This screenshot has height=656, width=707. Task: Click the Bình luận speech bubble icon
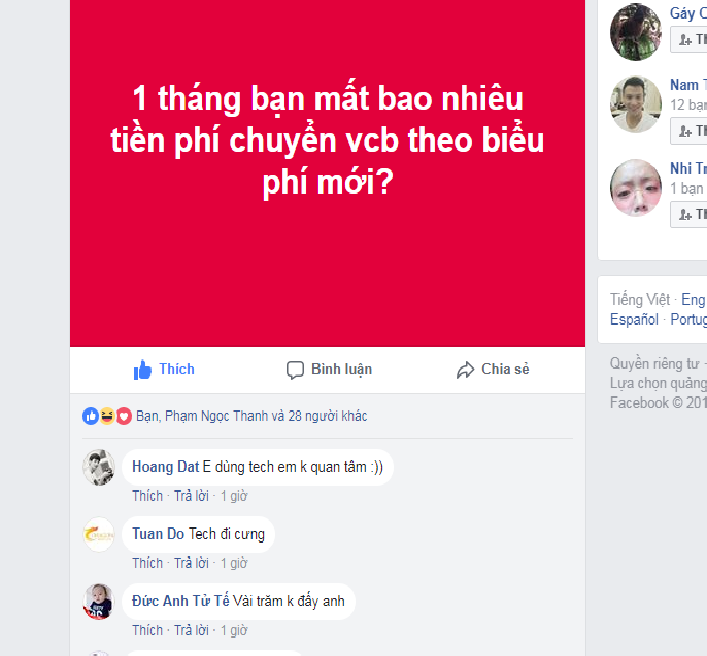(x=295, y=370)
